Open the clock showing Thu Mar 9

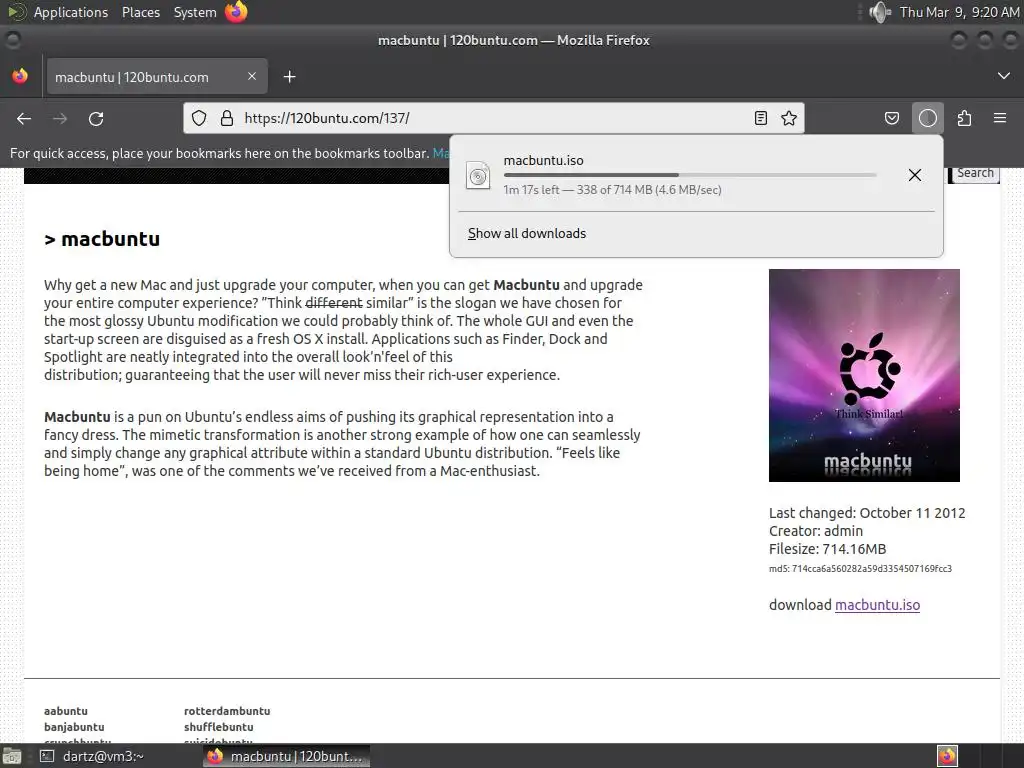[959, 12]
